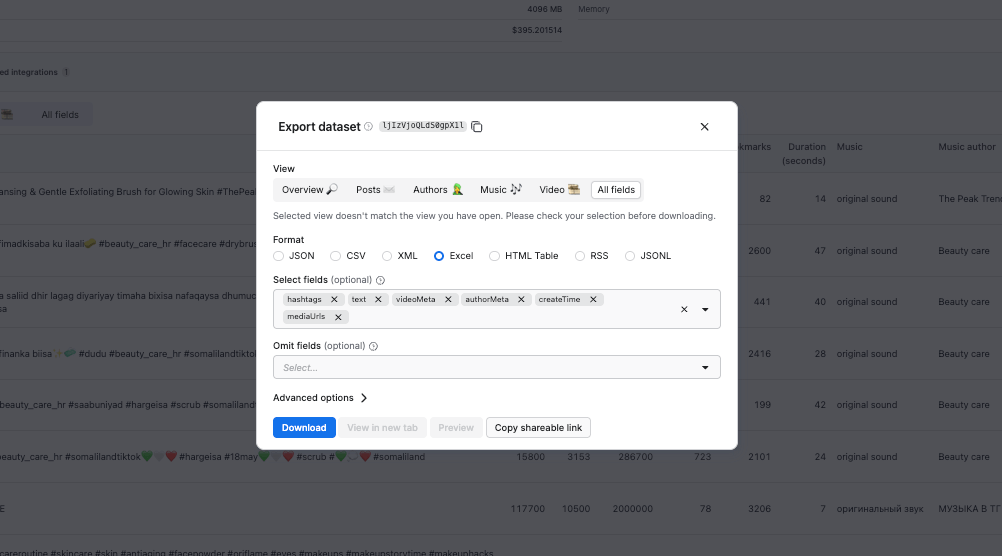Remove the mediaUrls field chip
The image size is (1002, 556).
338,317
